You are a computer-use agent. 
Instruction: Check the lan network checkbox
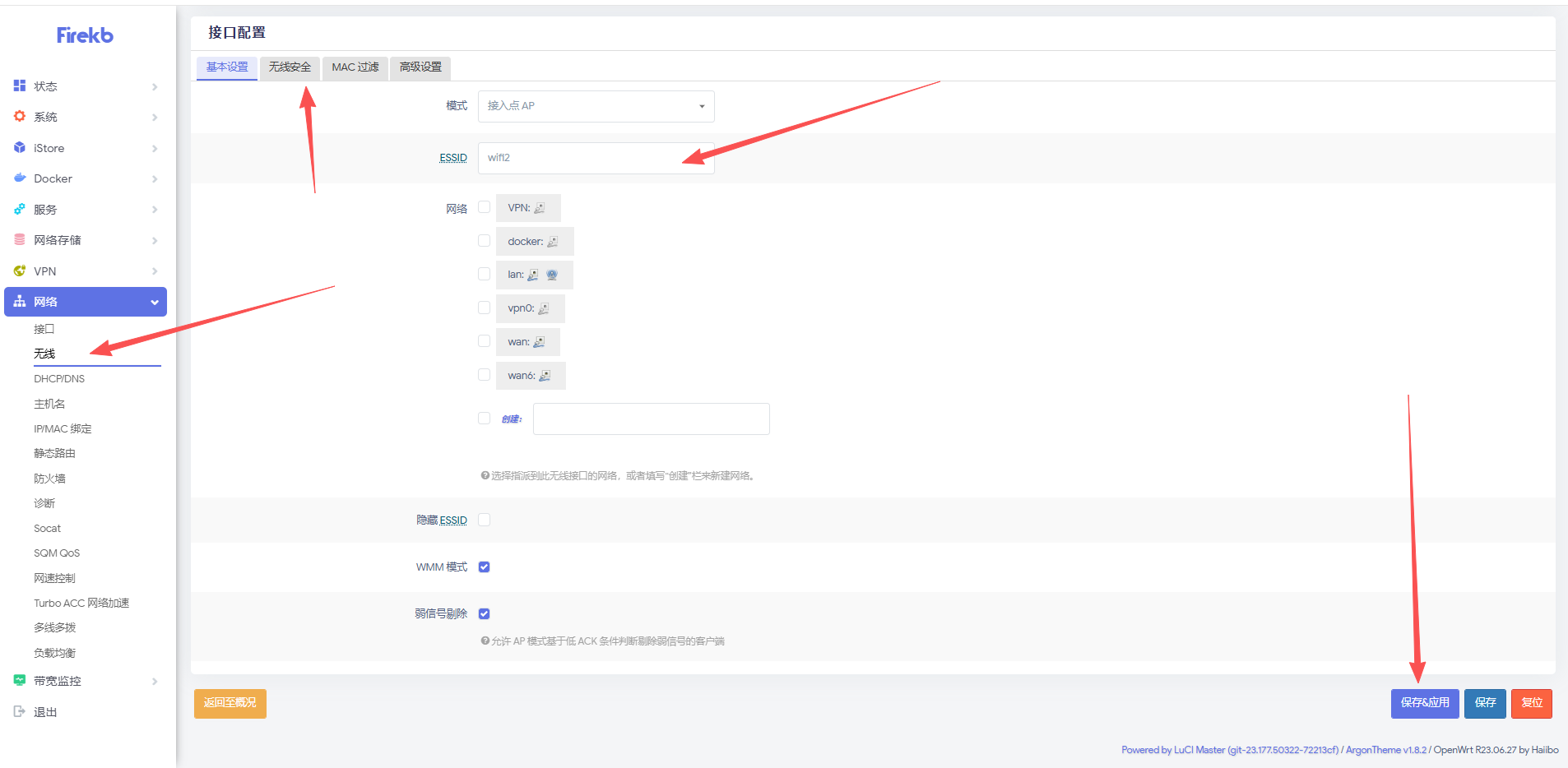[484, 274]
